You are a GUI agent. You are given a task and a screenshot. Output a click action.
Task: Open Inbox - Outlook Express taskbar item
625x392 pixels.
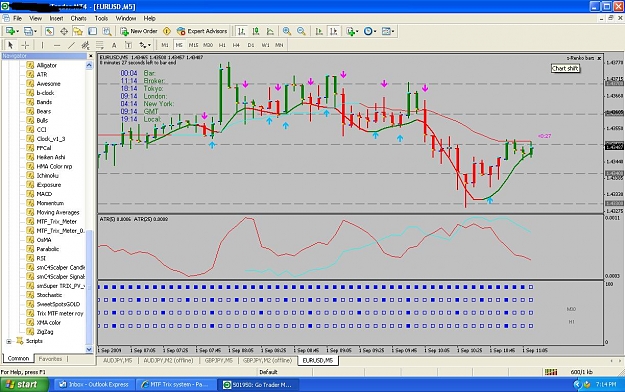(94, 384)
